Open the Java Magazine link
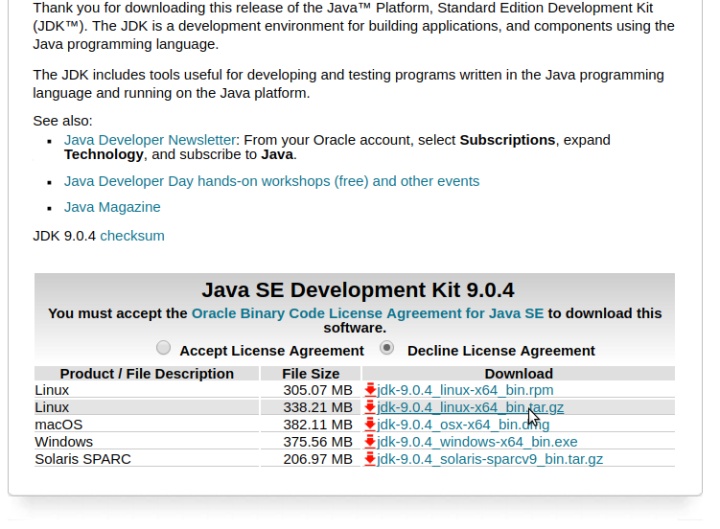This screenshot has height=529, width=720. pos(112,207)
